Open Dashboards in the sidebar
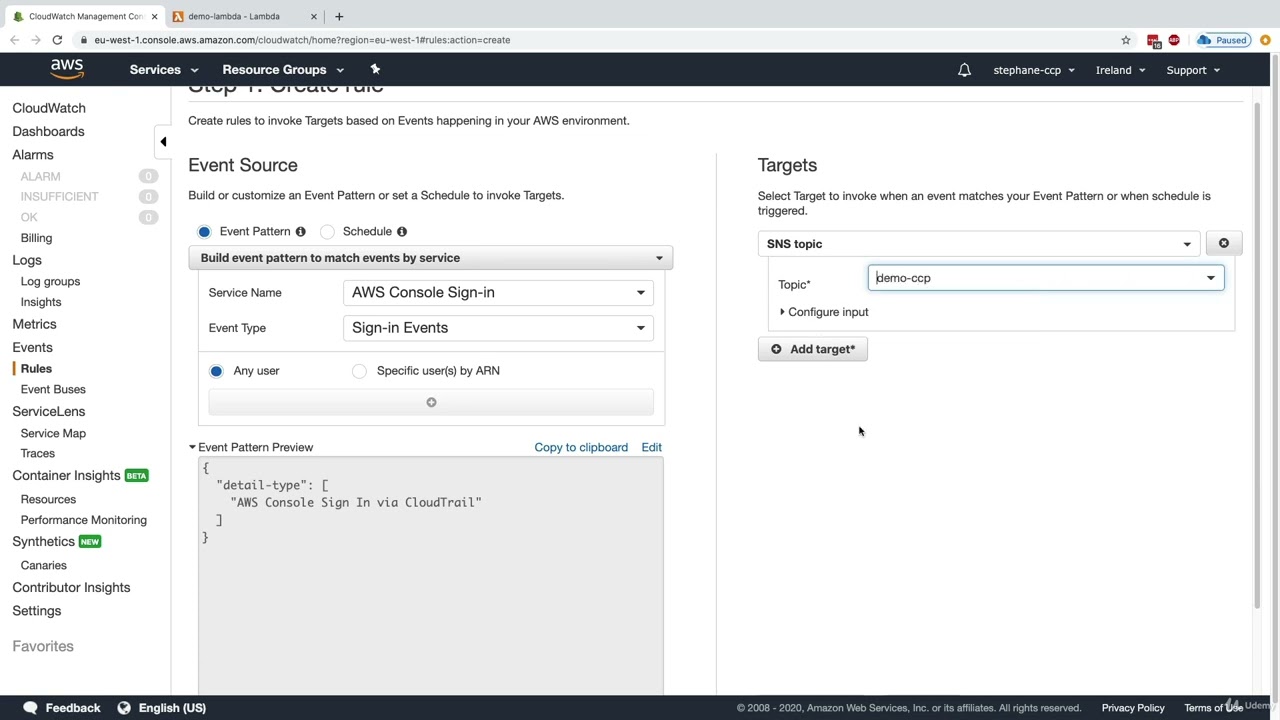 pos(48,131)
